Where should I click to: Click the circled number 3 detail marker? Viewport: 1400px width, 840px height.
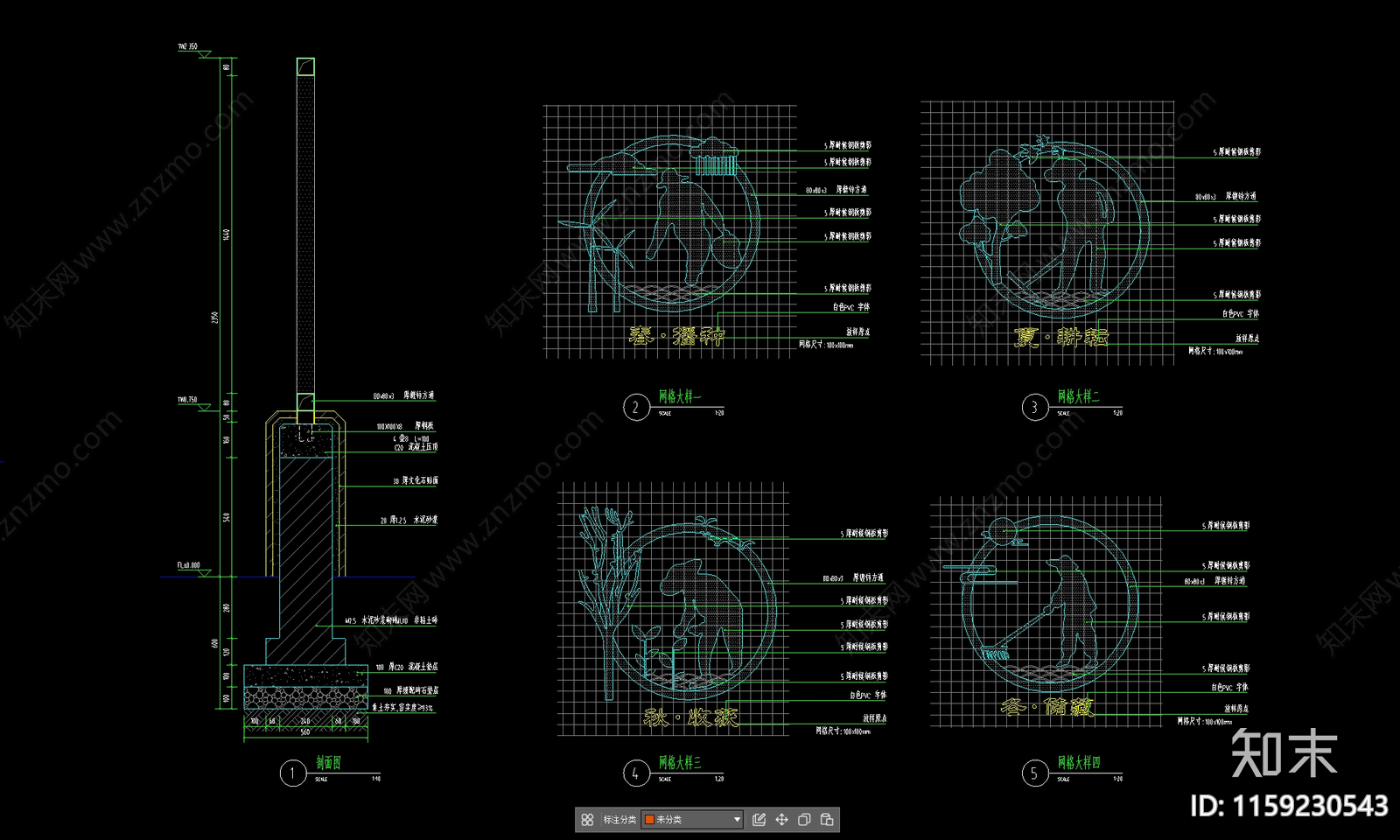tap(1035, 408)
